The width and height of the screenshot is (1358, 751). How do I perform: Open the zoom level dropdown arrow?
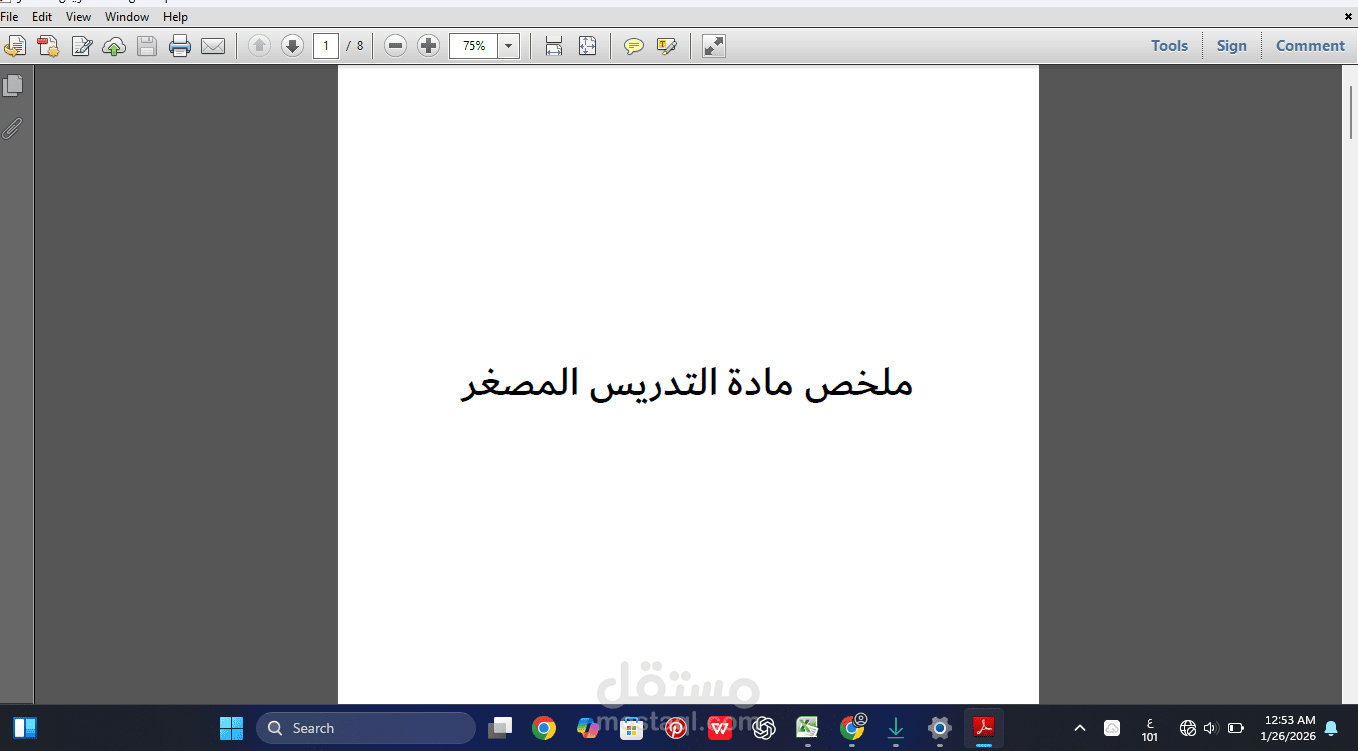click(509, 46)
